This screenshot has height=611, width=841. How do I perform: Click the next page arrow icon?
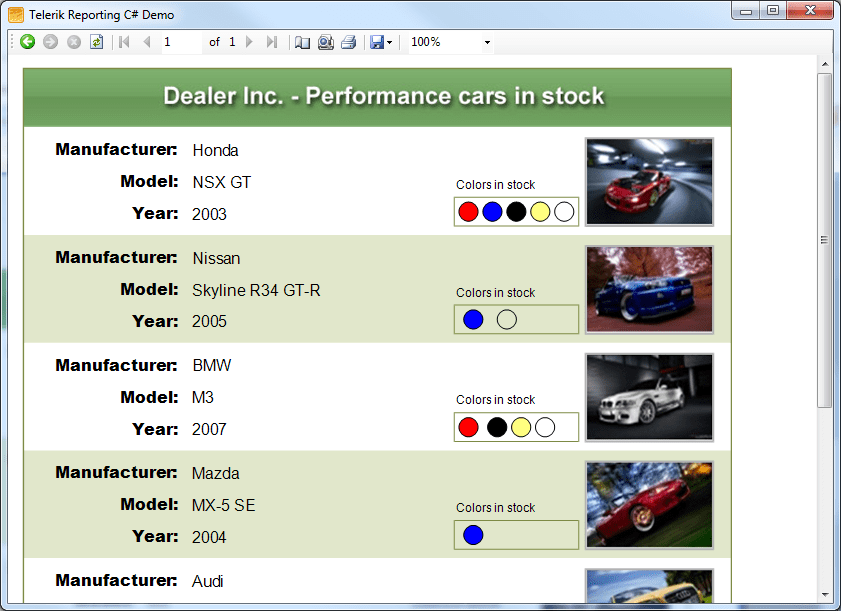(x=248, y=42)
